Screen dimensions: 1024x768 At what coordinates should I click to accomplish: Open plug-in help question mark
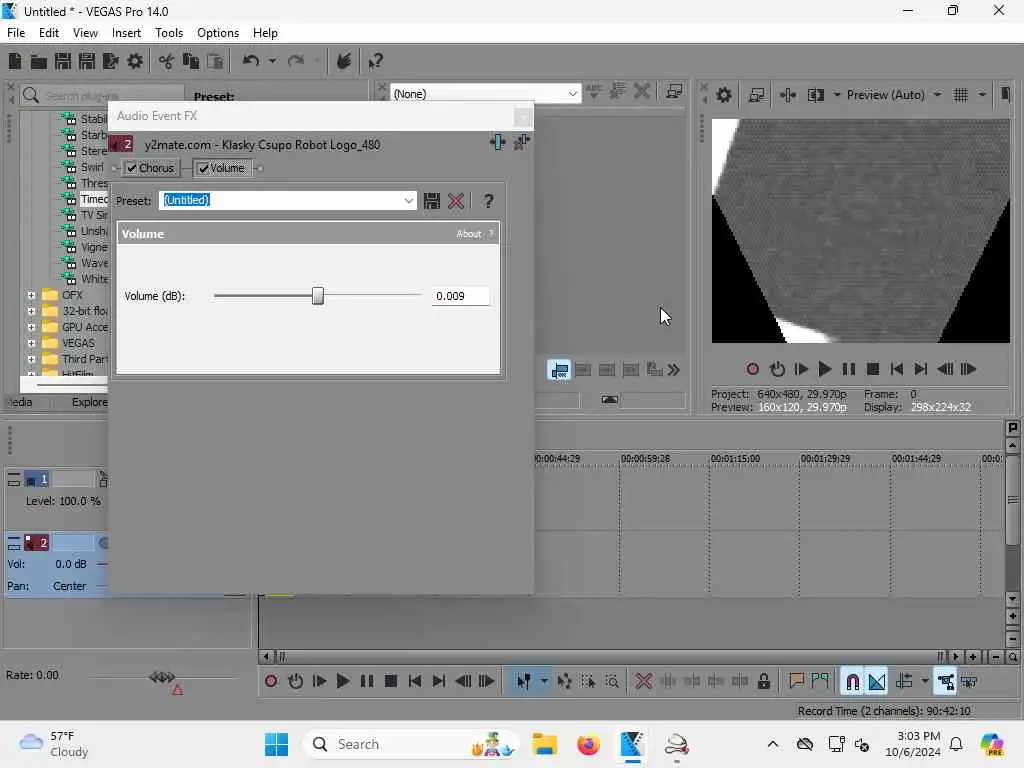pos(488,200)
